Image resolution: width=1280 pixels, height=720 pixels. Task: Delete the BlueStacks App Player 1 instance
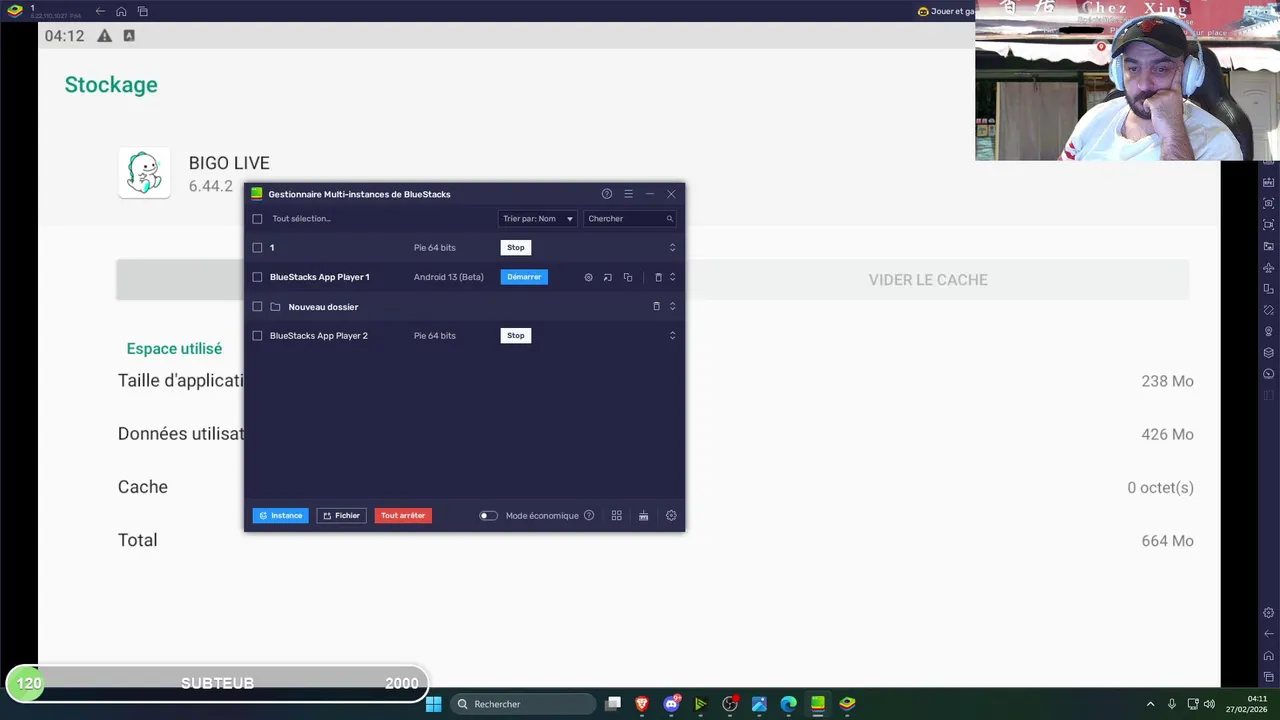click(658, 277)
